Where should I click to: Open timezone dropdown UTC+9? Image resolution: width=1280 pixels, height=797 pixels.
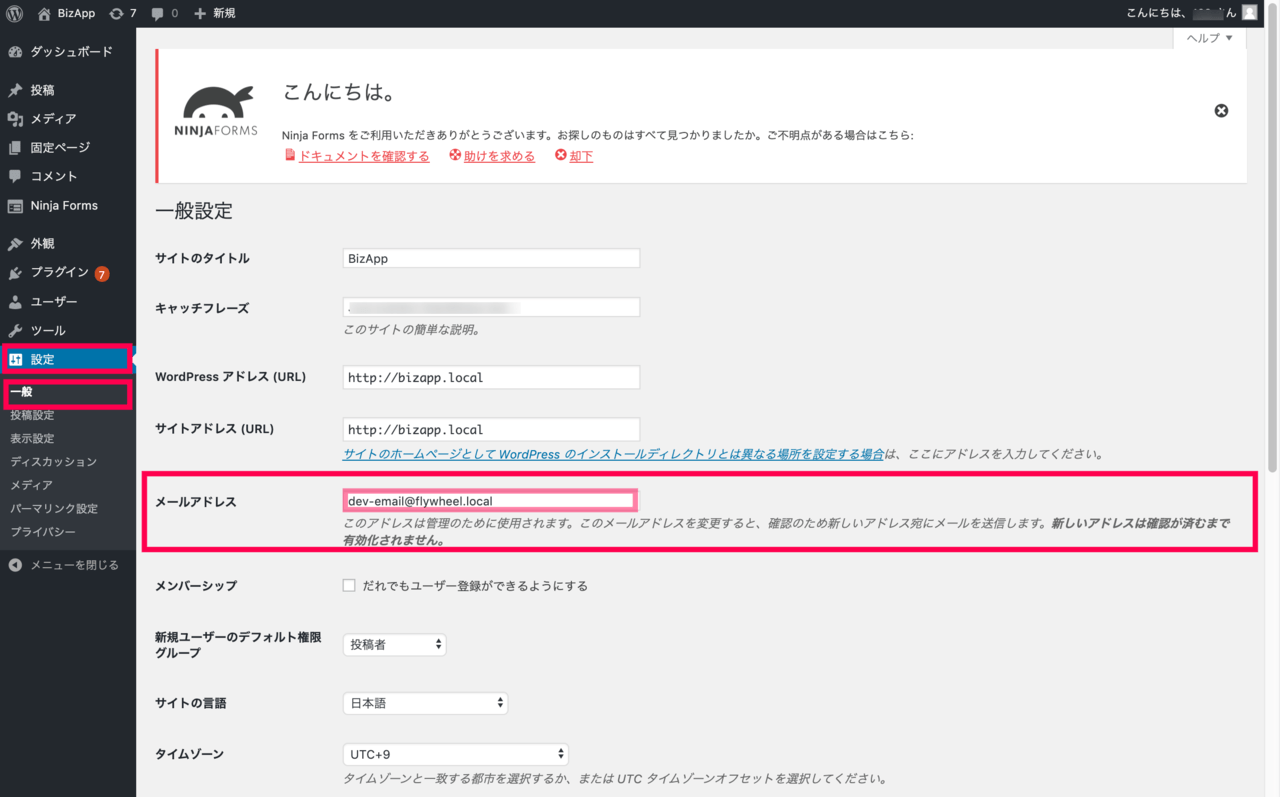click(455, 754)
